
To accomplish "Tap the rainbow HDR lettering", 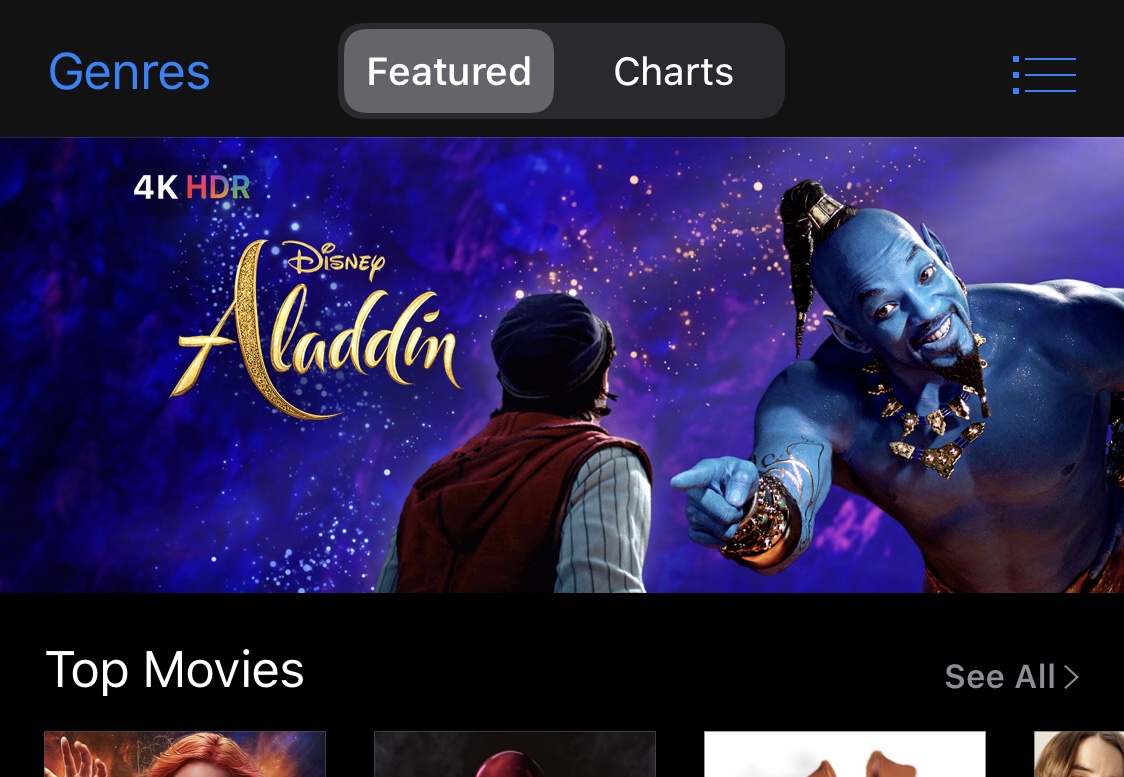I will coord(218,187).
